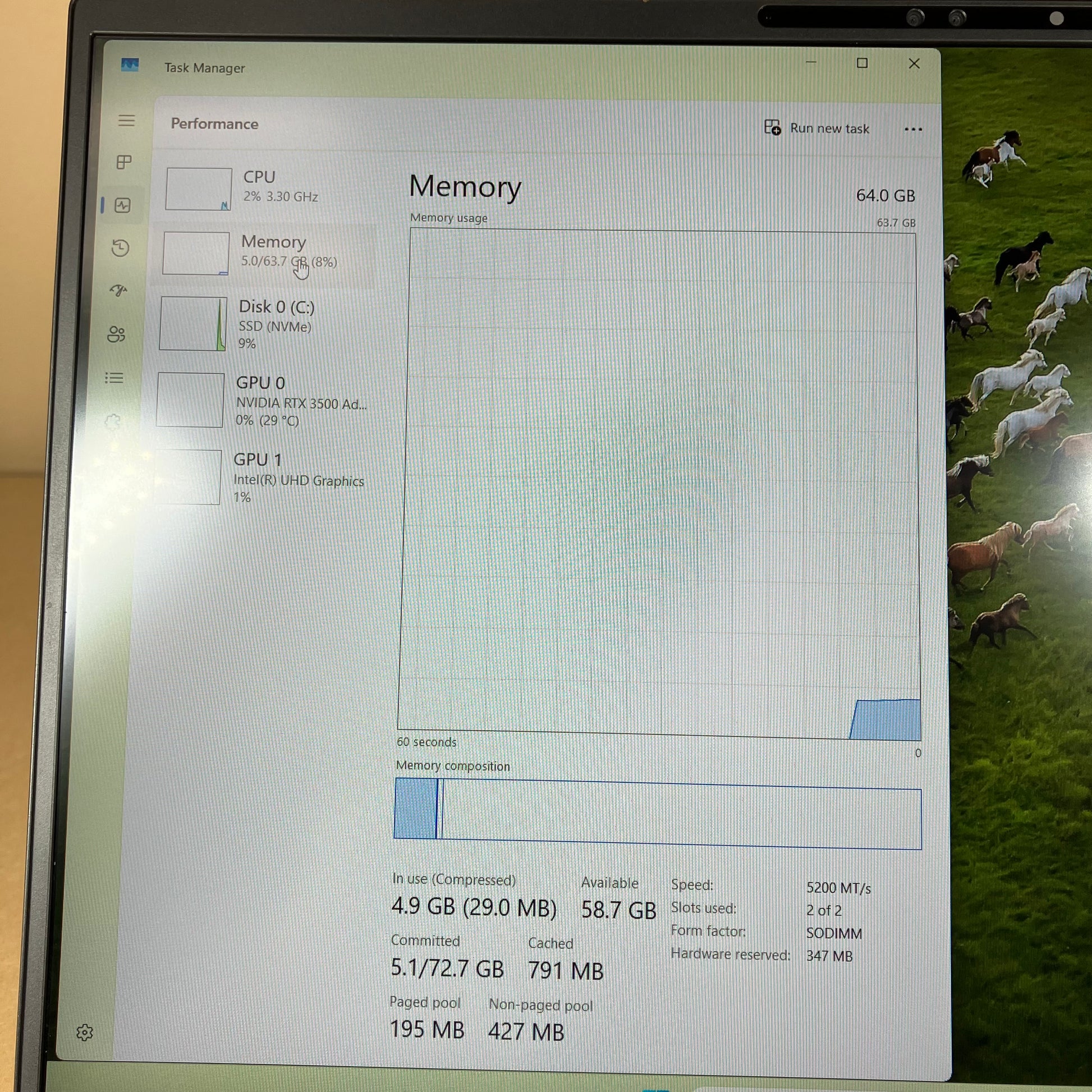Screen dimensions: 1092x1092
Task: Click the Memory usage graph
Action: pyautogui.click(x=658, y=483)
